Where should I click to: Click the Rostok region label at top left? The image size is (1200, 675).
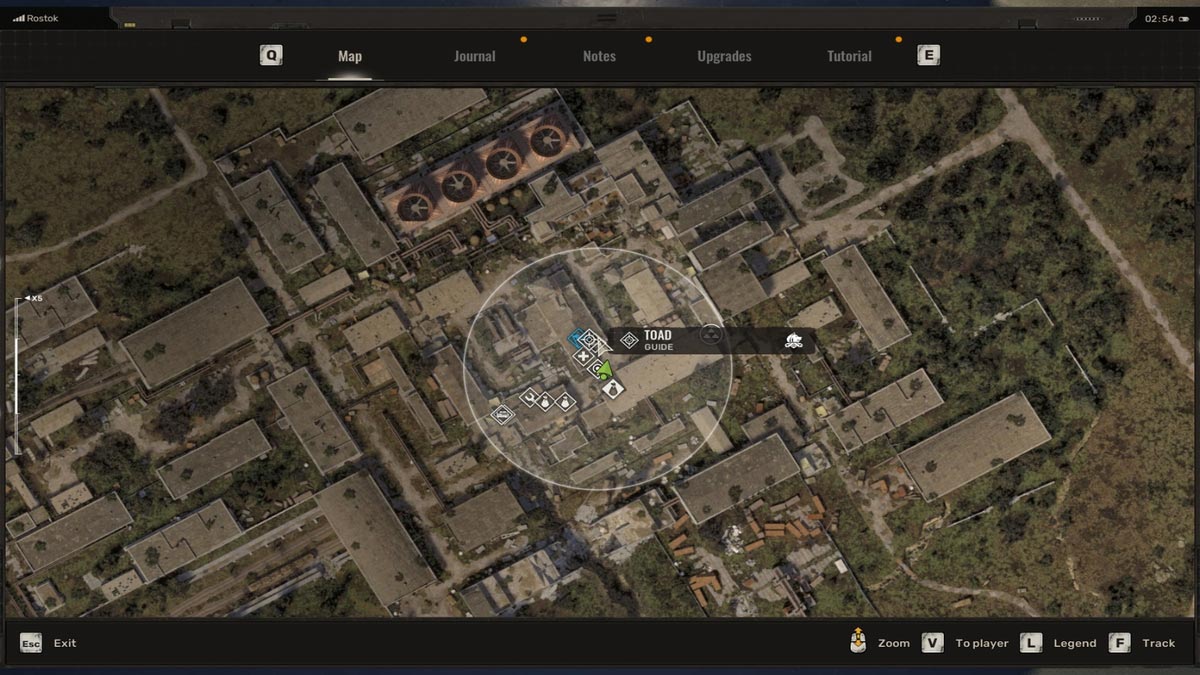(x=40, y=17)
